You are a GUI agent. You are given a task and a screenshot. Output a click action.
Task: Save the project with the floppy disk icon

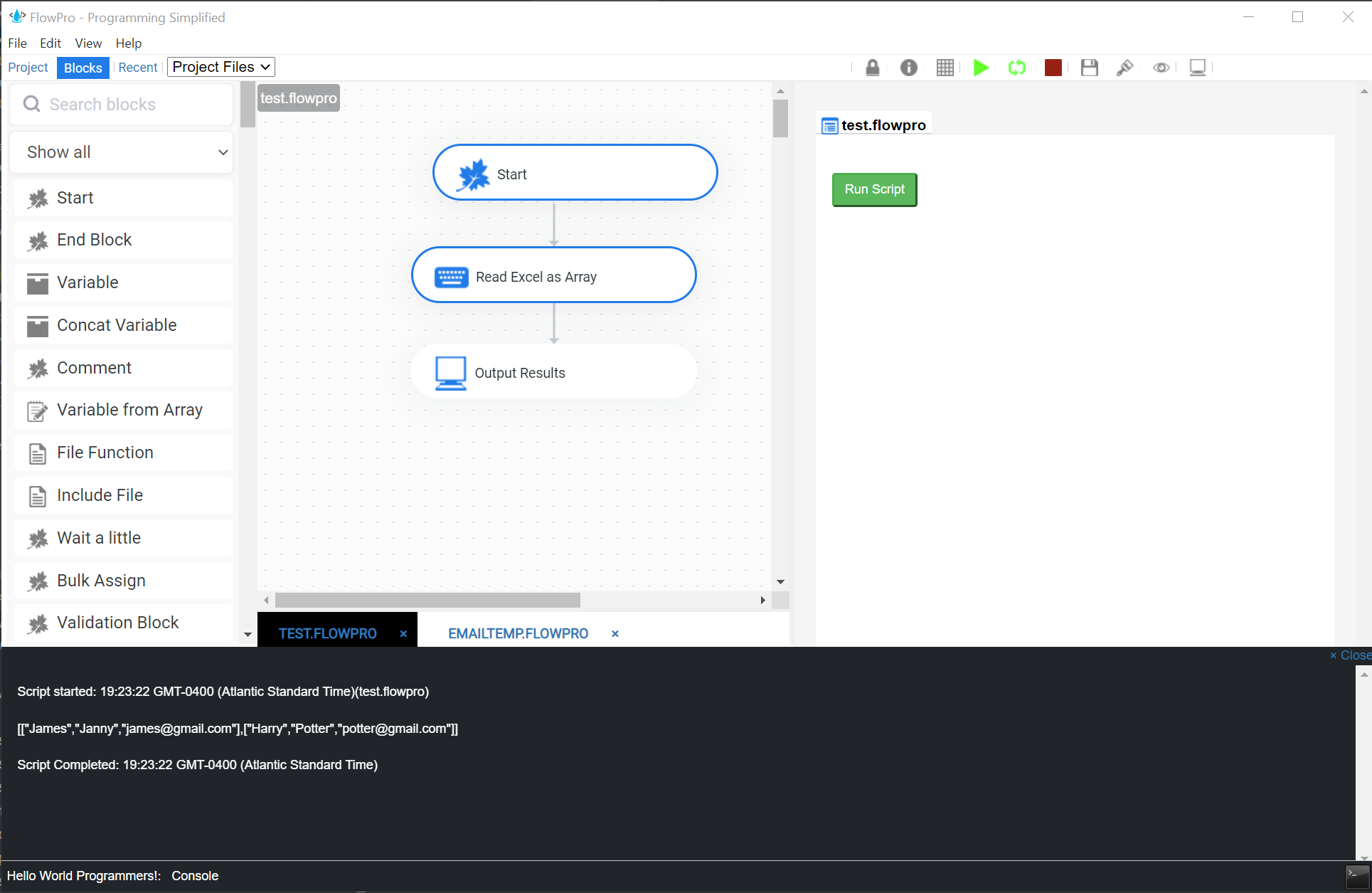point(1089,67)
